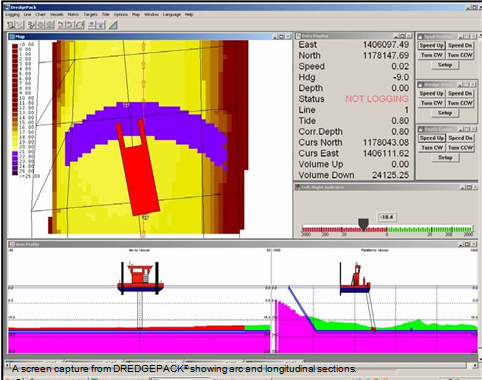The image size is (482, 380).
Task: Click Speed Up in Depth Gauge window
Action: point(431,138)
